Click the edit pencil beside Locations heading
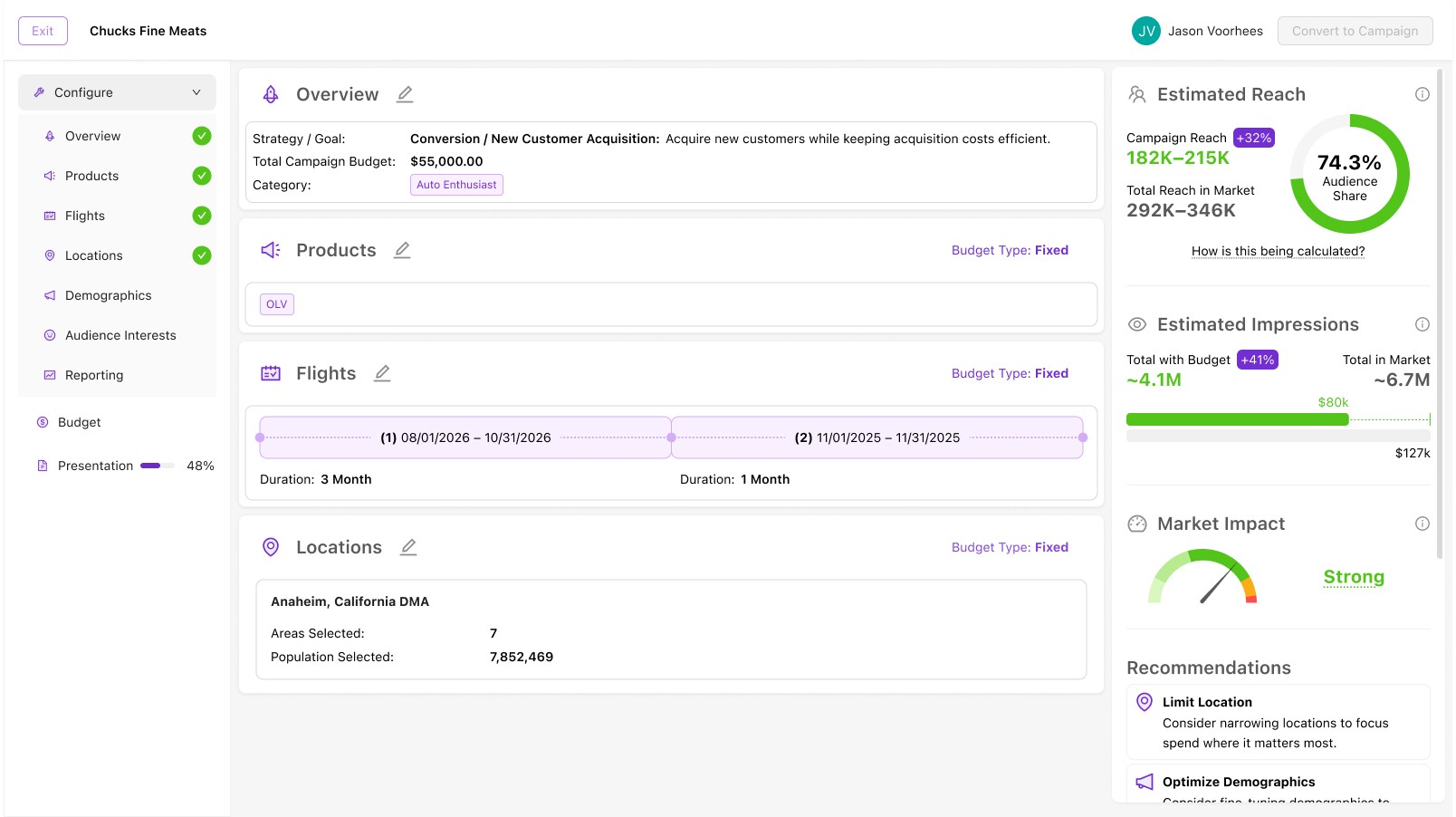 [x=408, y=547]
